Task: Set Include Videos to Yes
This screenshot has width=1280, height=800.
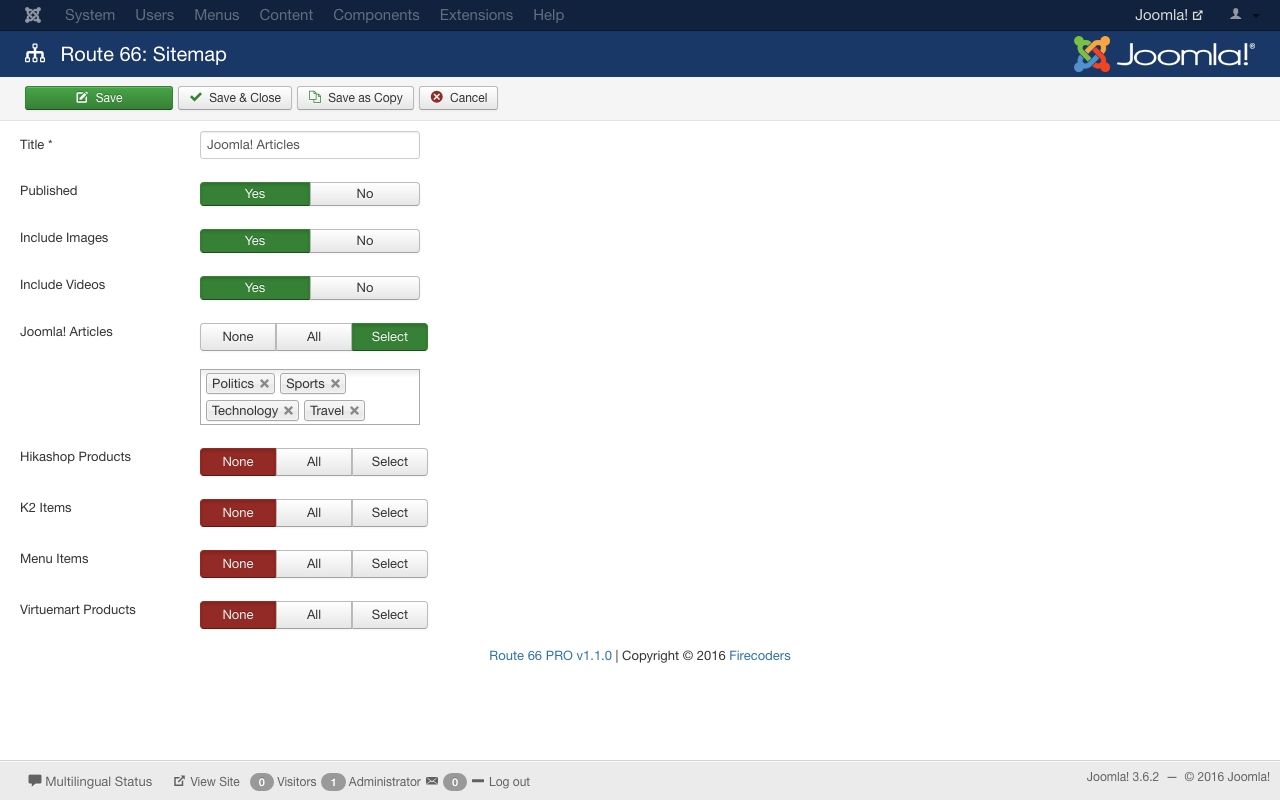Action: coord(255,288)
